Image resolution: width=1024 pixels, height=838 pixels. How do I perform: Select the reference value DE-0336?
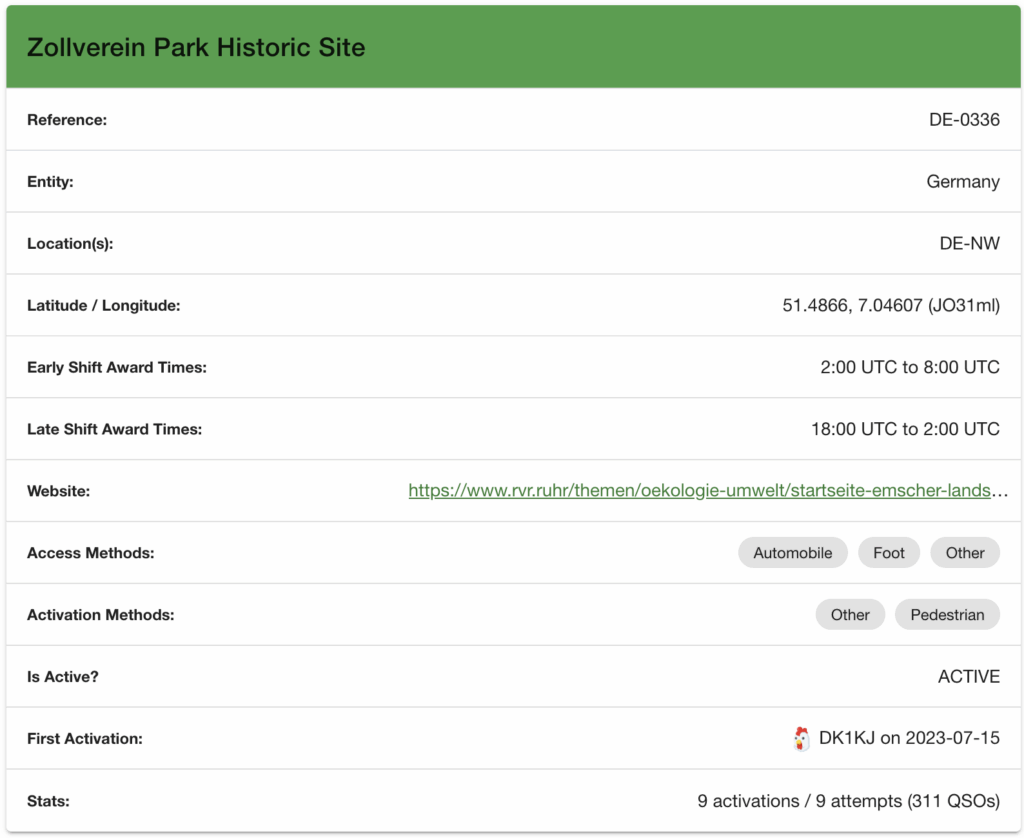coord(964,120)
